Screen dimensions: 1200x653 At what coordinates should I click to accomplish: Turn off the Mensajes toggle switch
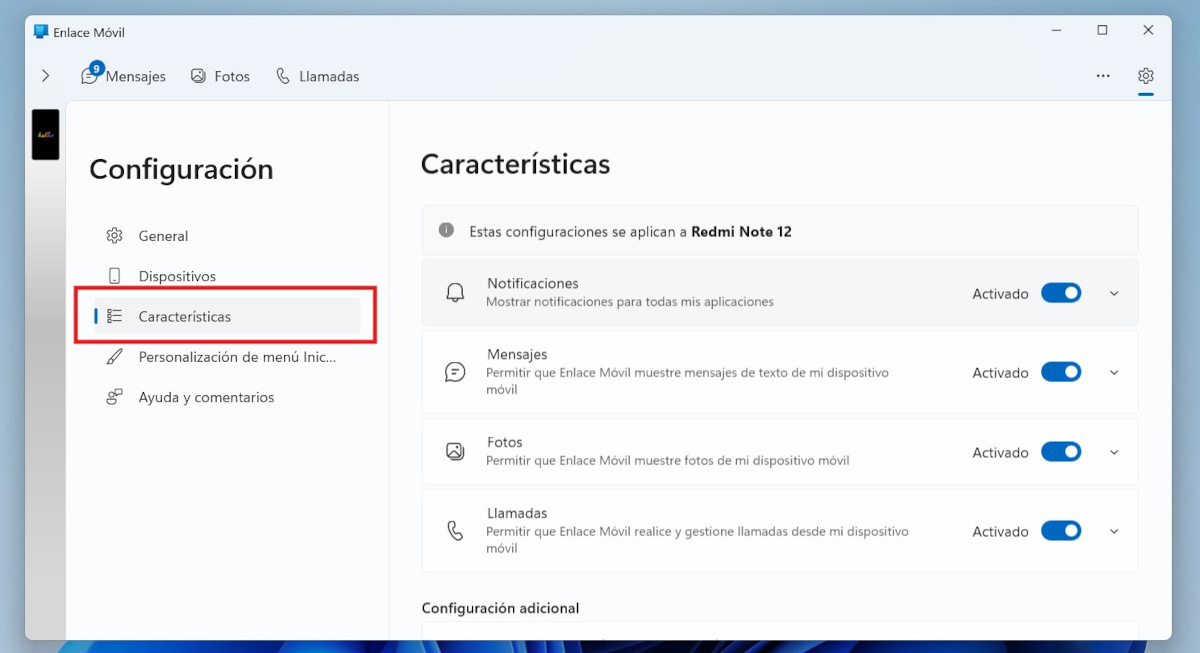click(1061, 372)
